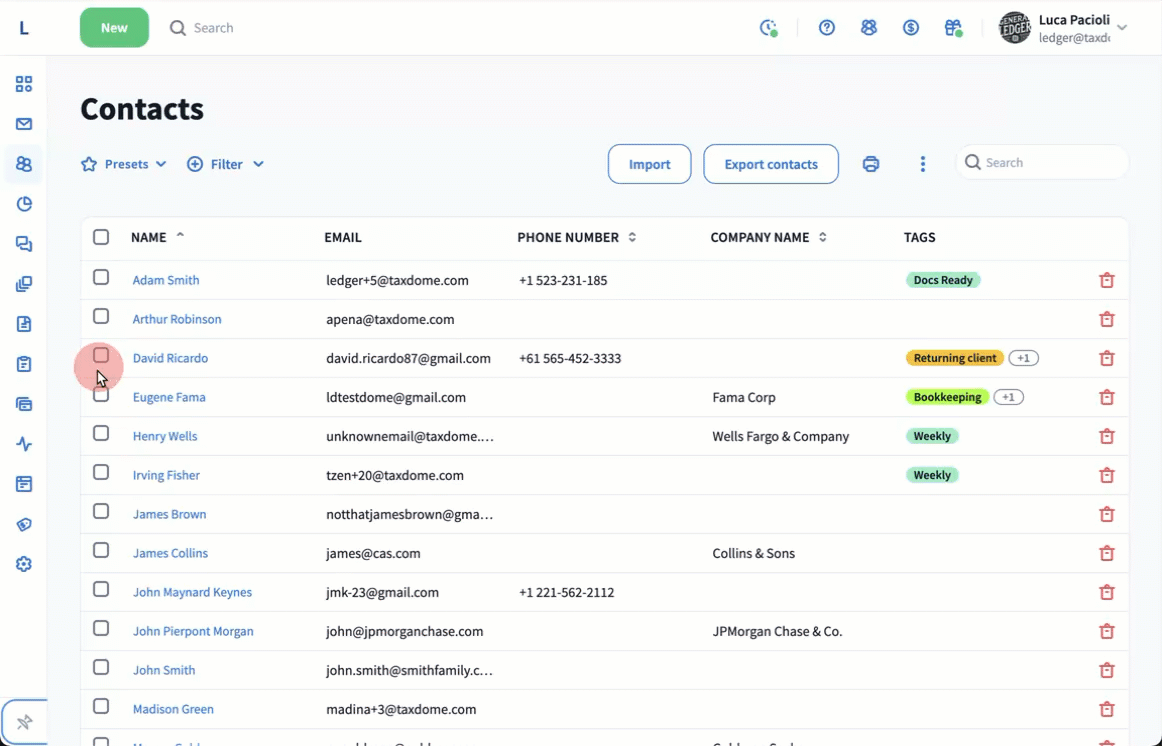Viewport: 1162px width, 746px height.
Task: Toggle the select-all checkbox in table header
Action: pos(101,237)
